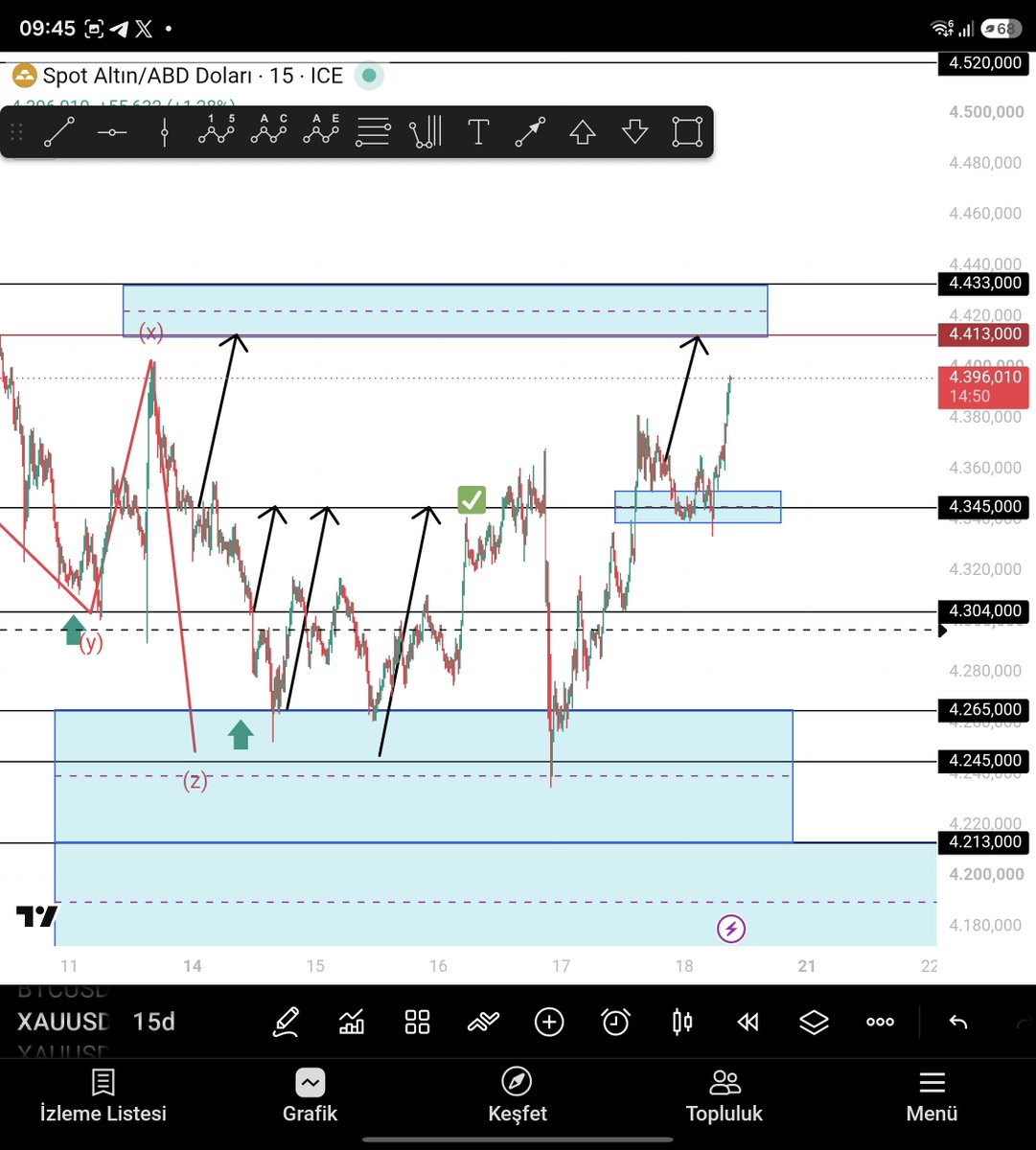Open the three-dot more options

pyautogui.click(x=880, y=1023)
